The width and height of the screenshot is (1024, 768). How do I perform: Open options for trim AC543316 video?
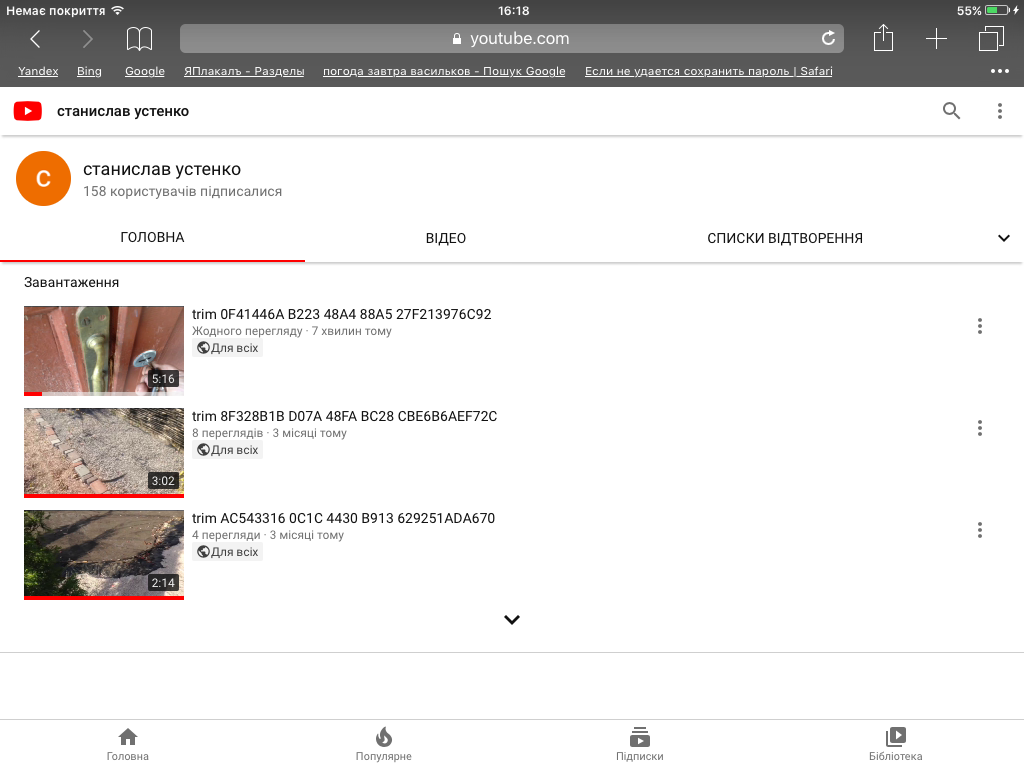980,530
